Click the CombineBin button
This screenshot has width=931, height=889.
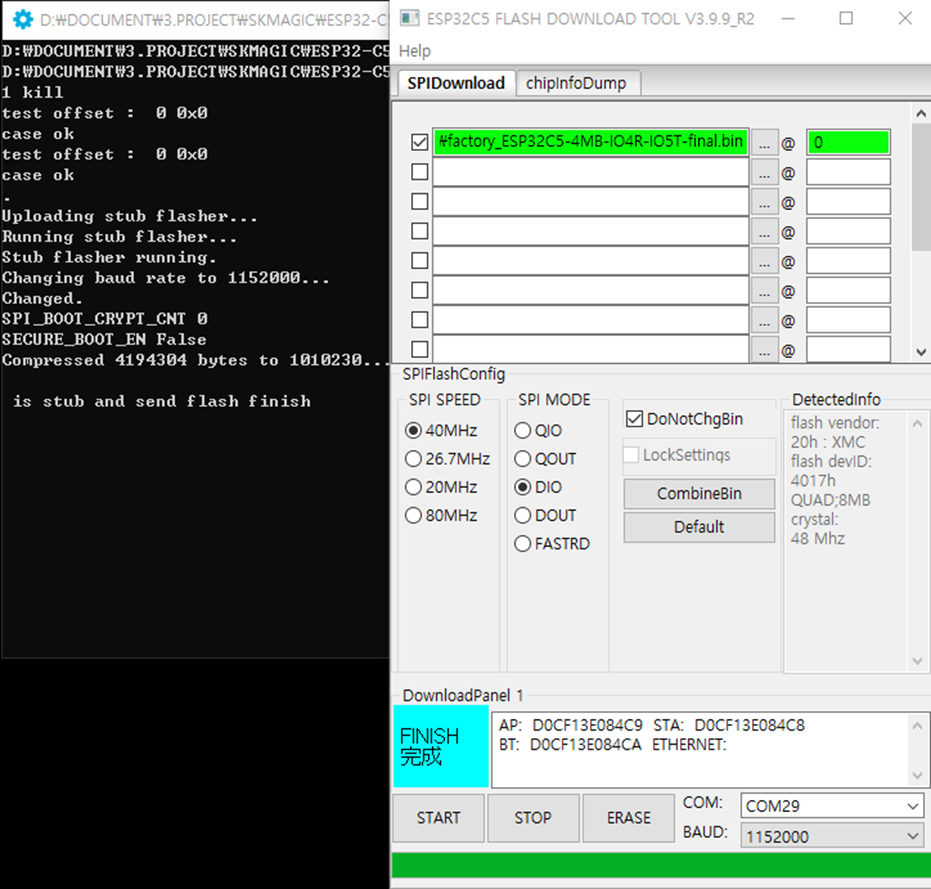pos(699,493)
